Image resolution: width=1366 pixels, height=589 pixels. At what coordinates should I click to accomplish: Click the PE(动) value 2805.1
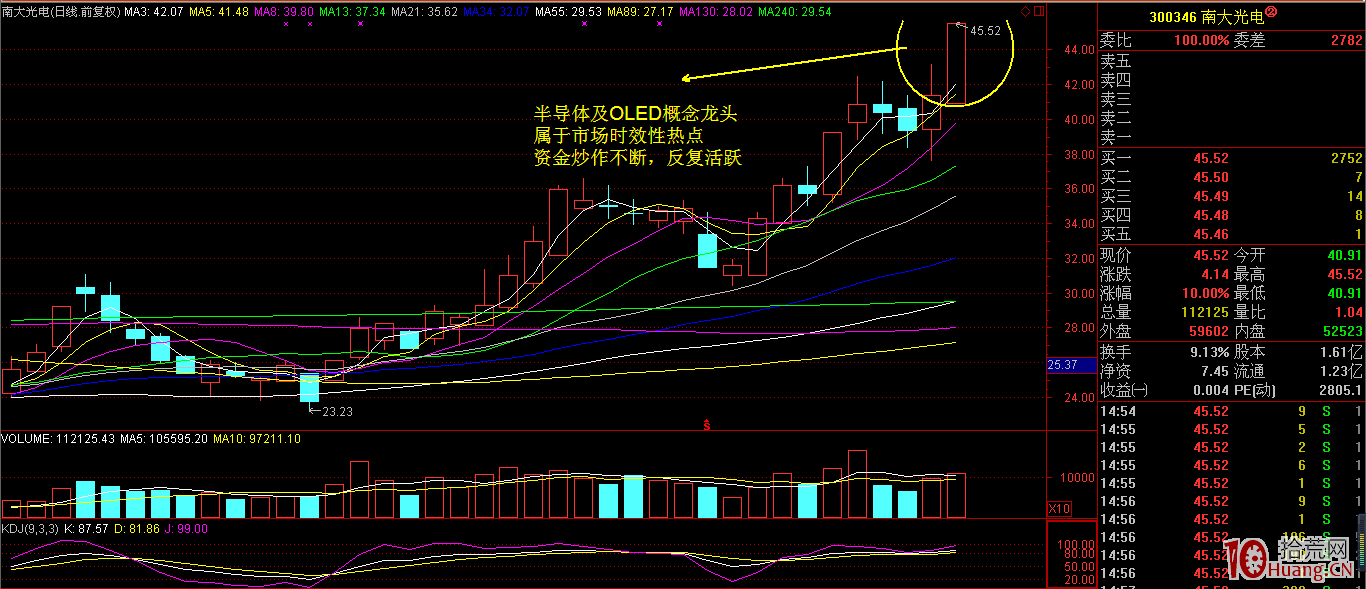tap(1342, 390)
